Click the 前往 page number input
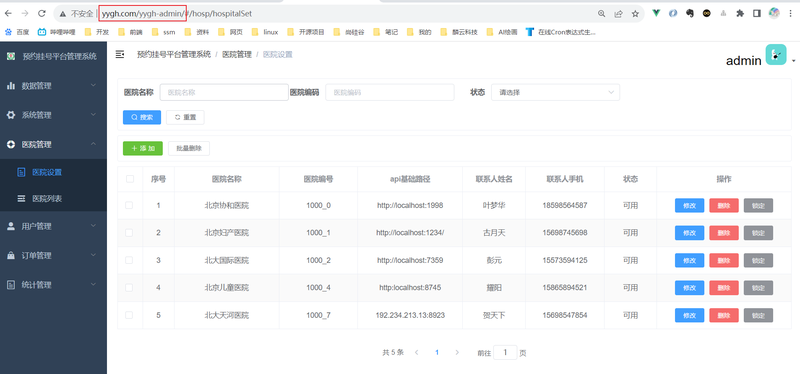Image resolution: width=800 pixels, height=374 pixels. (505, 353)
